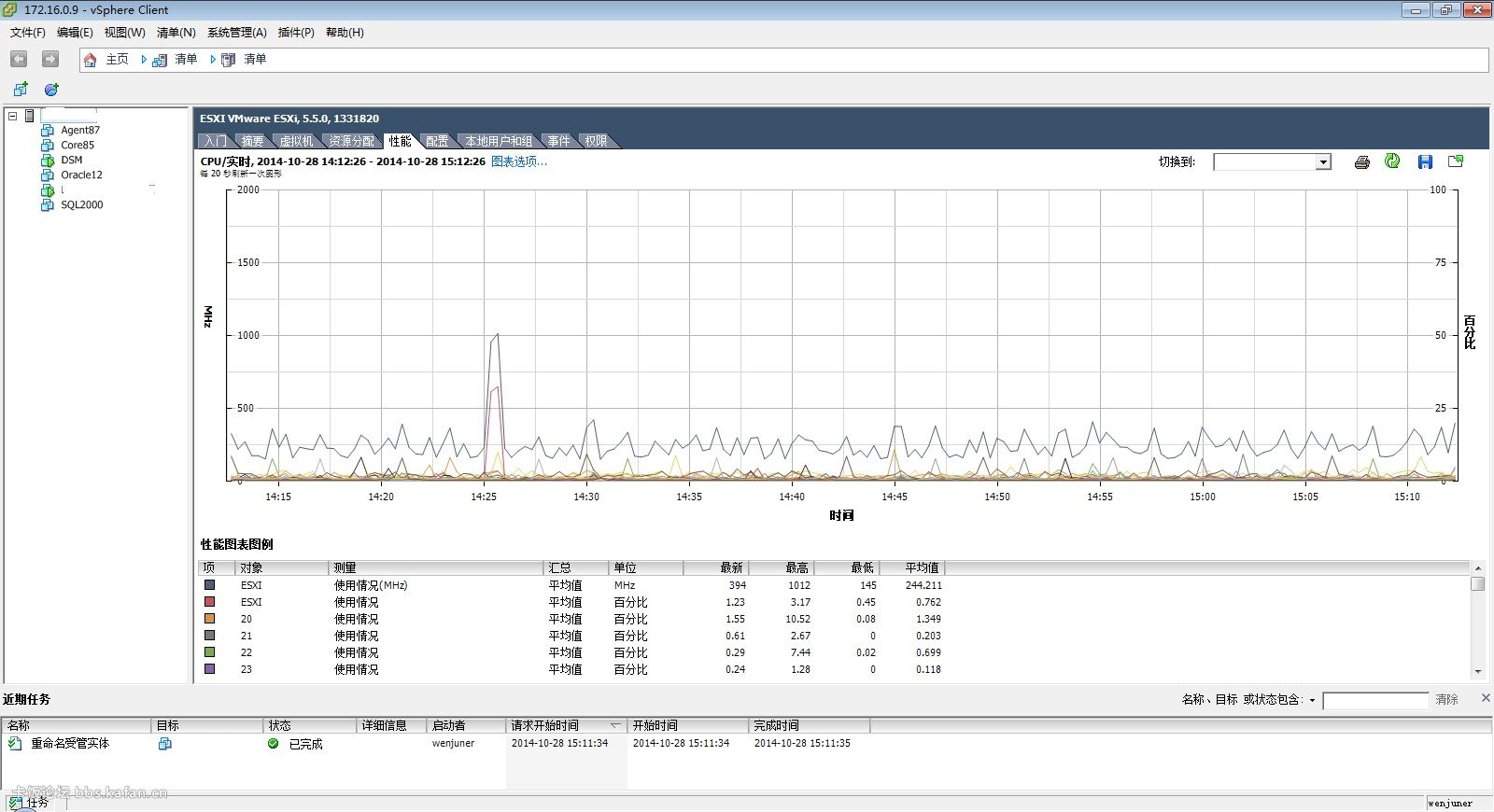Open the 清单(N) menu
This screenshot has height=812, width=1494.
pos(176,33)
